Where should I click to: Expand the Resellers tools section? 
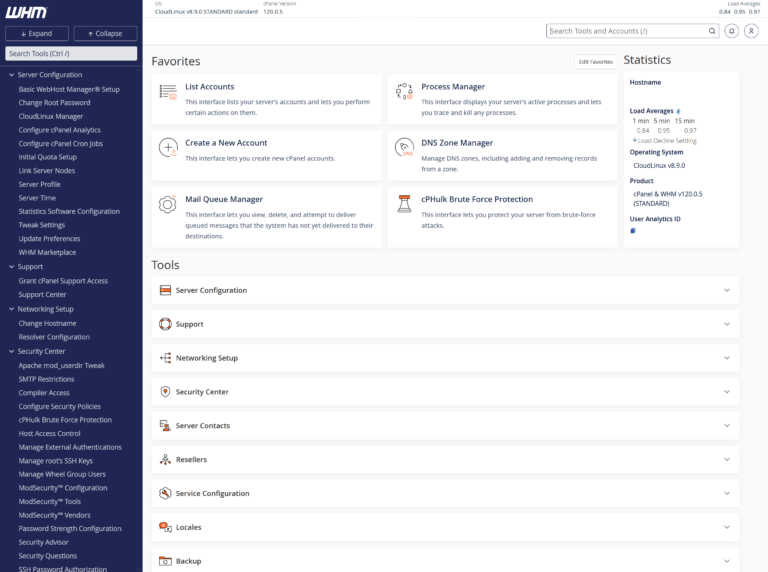(x=727, y=460)
